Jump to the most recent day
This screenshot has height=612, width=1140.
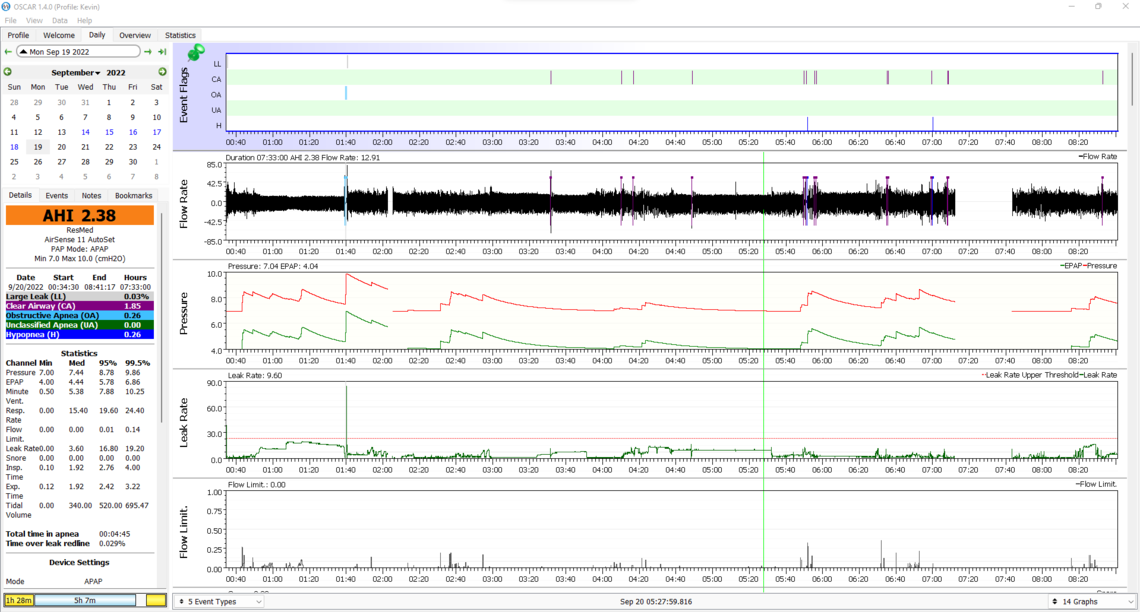point(162,52)
